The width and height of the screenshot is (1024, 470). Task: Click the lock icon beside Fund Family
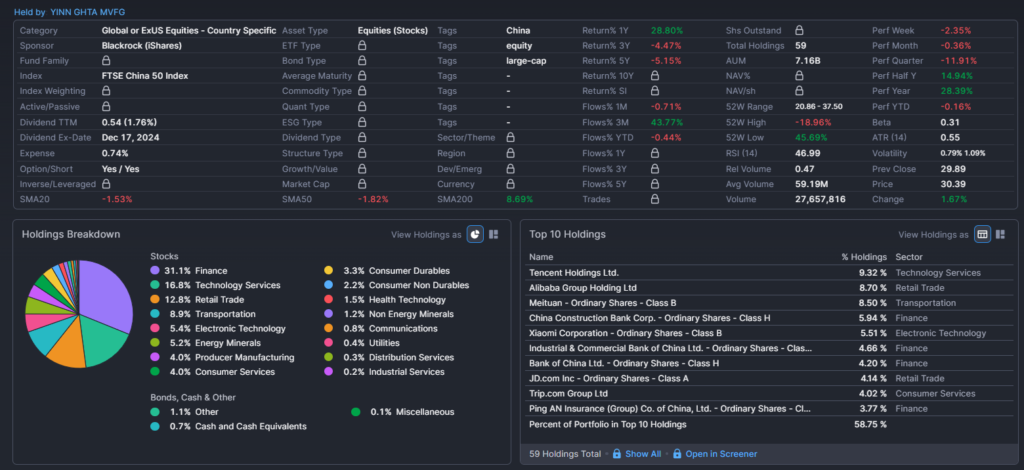107,61
